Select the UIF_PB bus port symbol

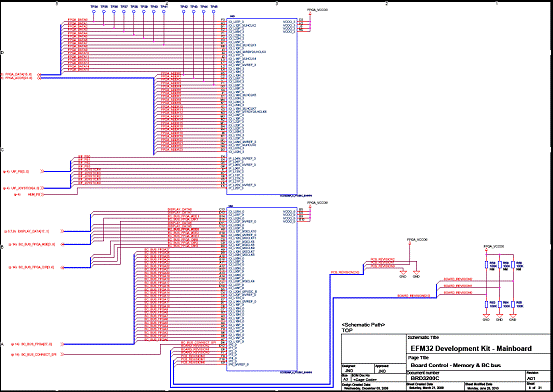click(x=42, y=171)
